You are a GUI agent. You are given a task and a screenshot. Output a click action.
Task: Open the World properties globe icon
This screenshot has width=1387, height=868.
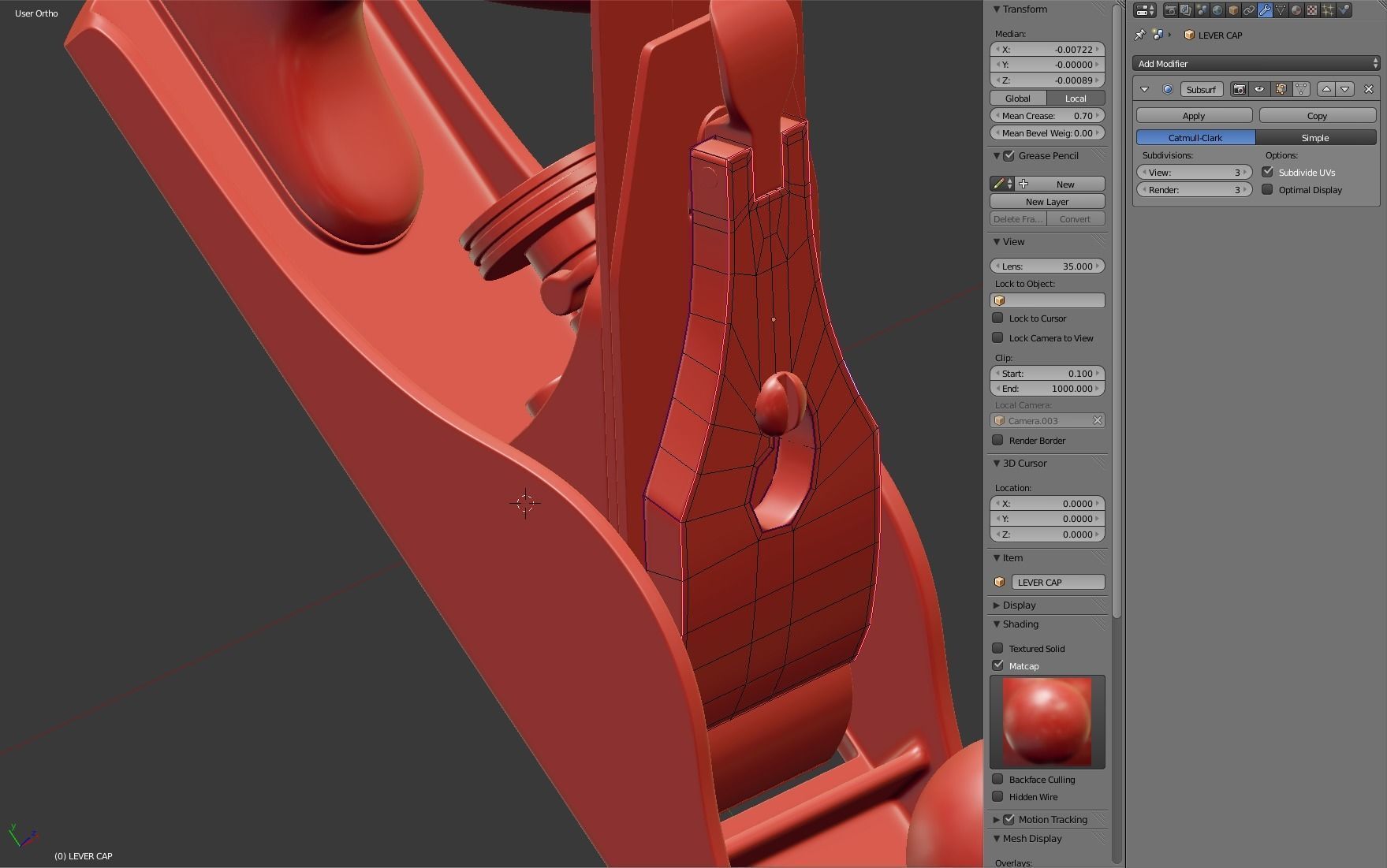1217,10
